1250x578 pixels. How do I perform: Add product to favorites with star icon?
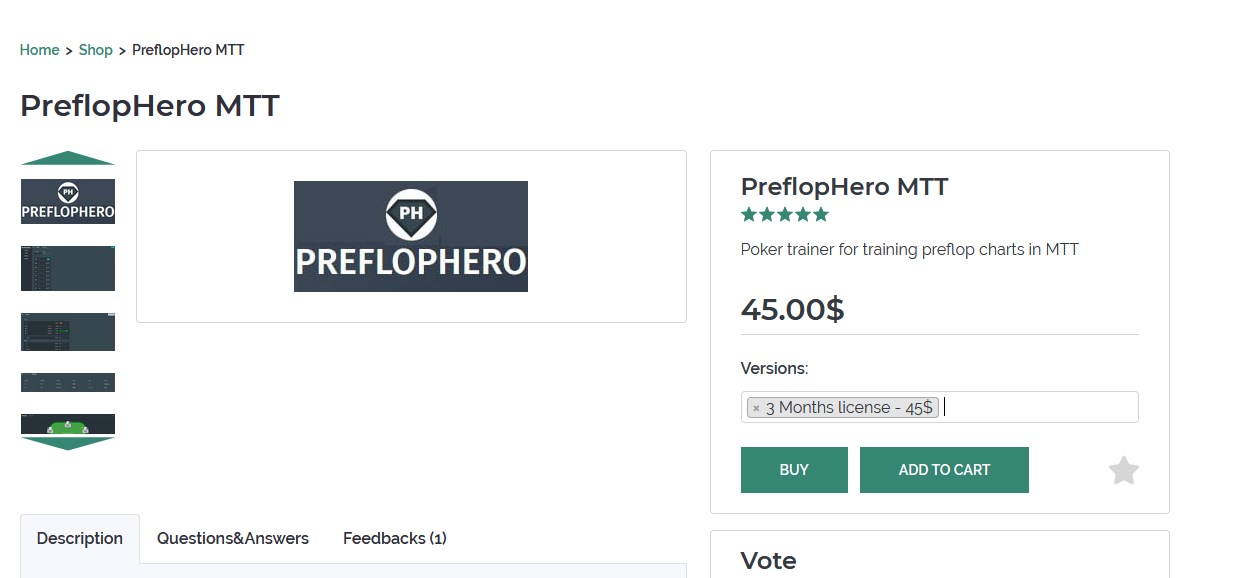(x=1124, y=470)
